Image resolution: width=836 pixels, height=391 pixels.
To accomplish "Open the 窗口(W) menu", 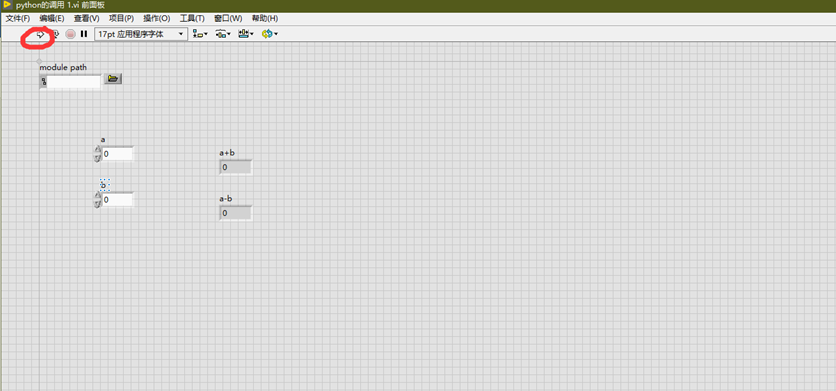I will [228, 19].
